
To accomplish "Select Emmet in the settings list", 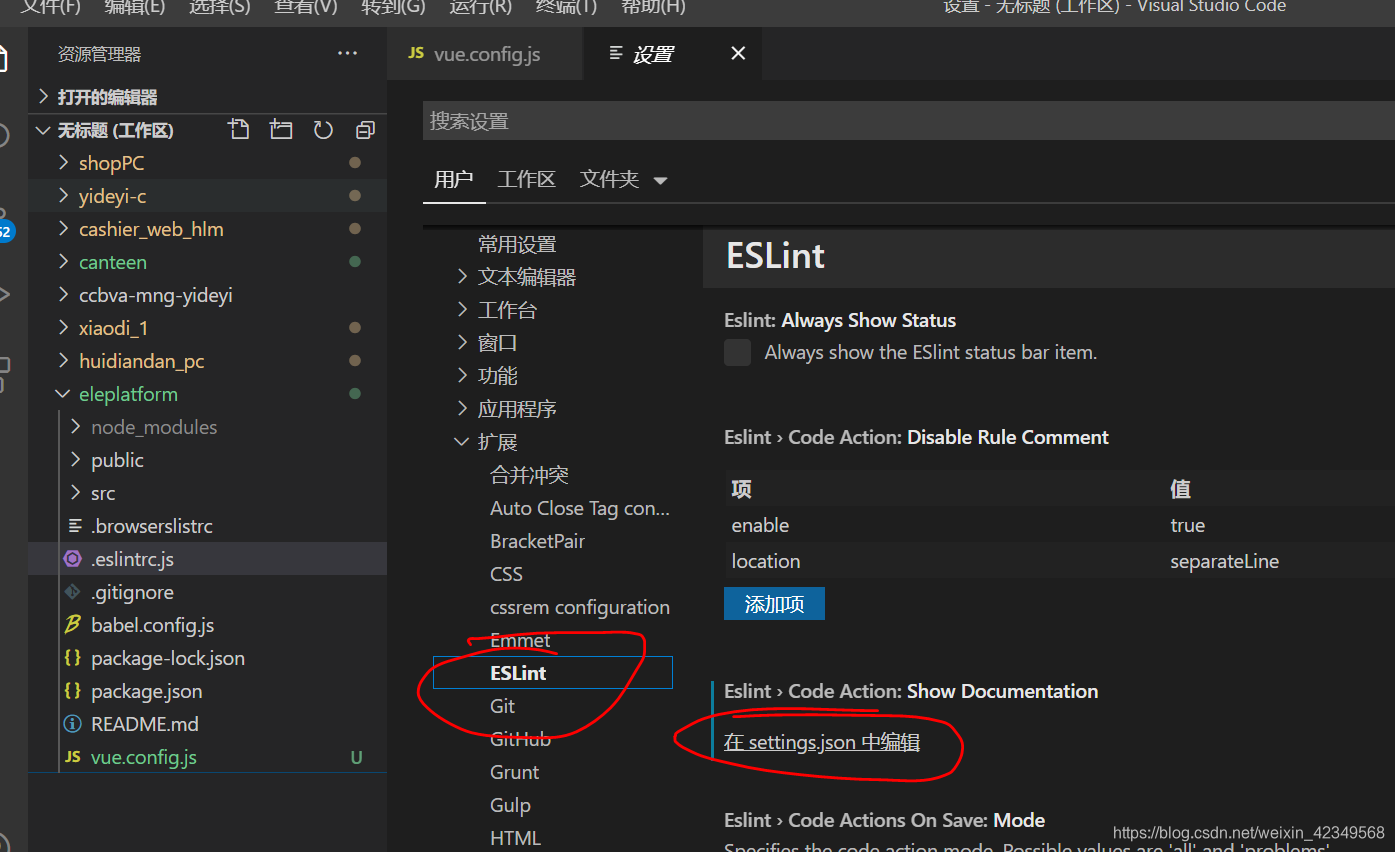I will click(520, 640).
